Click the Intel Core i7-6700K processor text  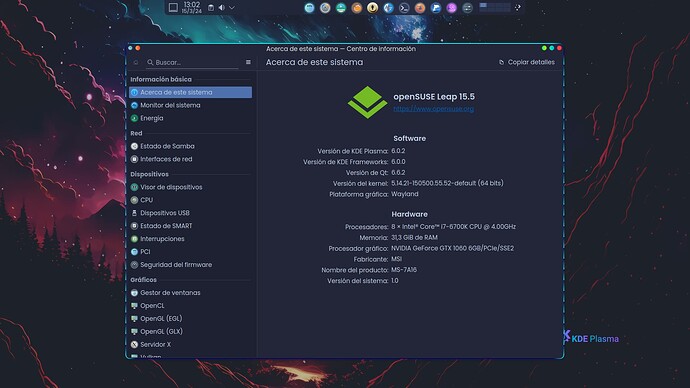pyautogui.click(x=453, y=227)
